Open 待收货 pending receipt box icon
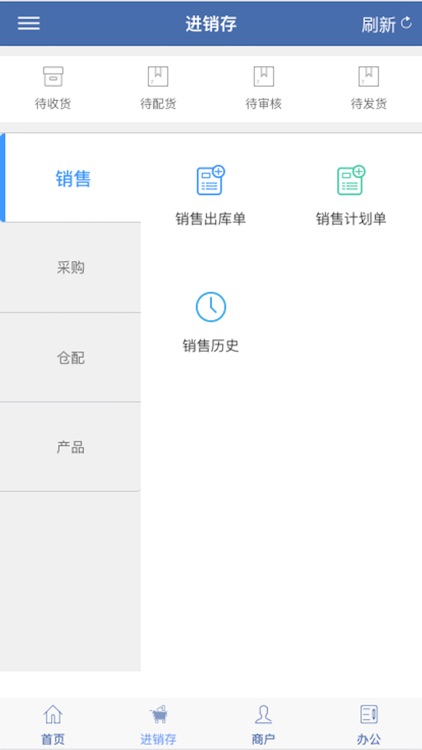Image resolution: width=422 pixels, height=750 pixels. pos(53,77)
